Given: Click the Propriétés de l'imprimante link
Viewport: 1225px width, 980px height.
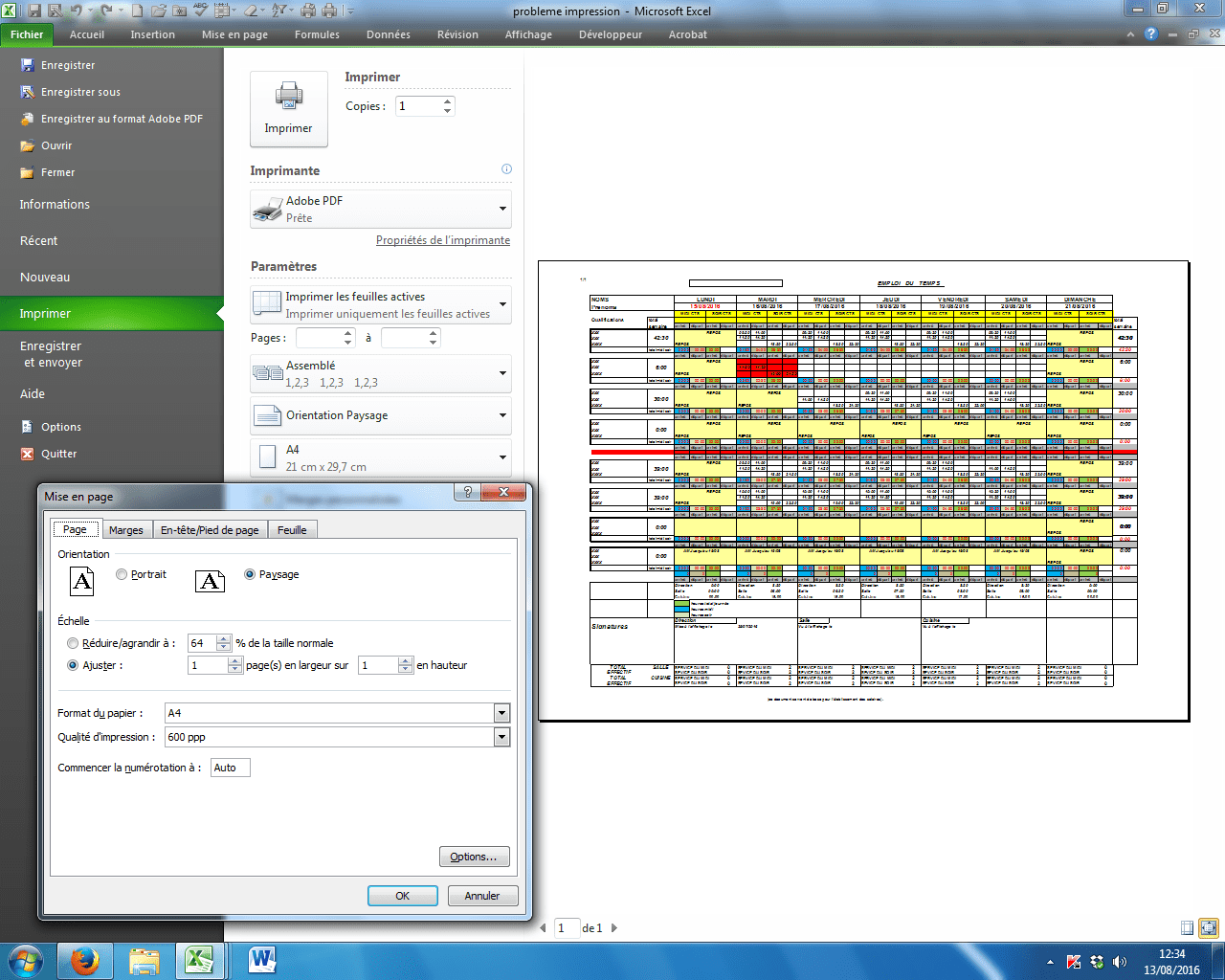Looking at the screenshot, I should pos(442,240).
